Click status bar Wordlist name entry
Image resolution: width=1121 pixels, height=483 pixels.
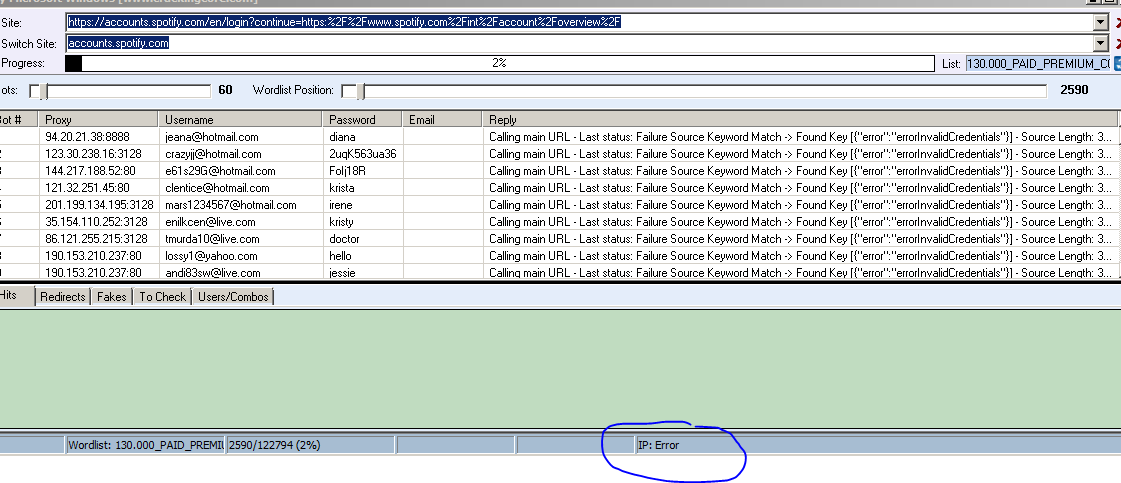point(145,445)
